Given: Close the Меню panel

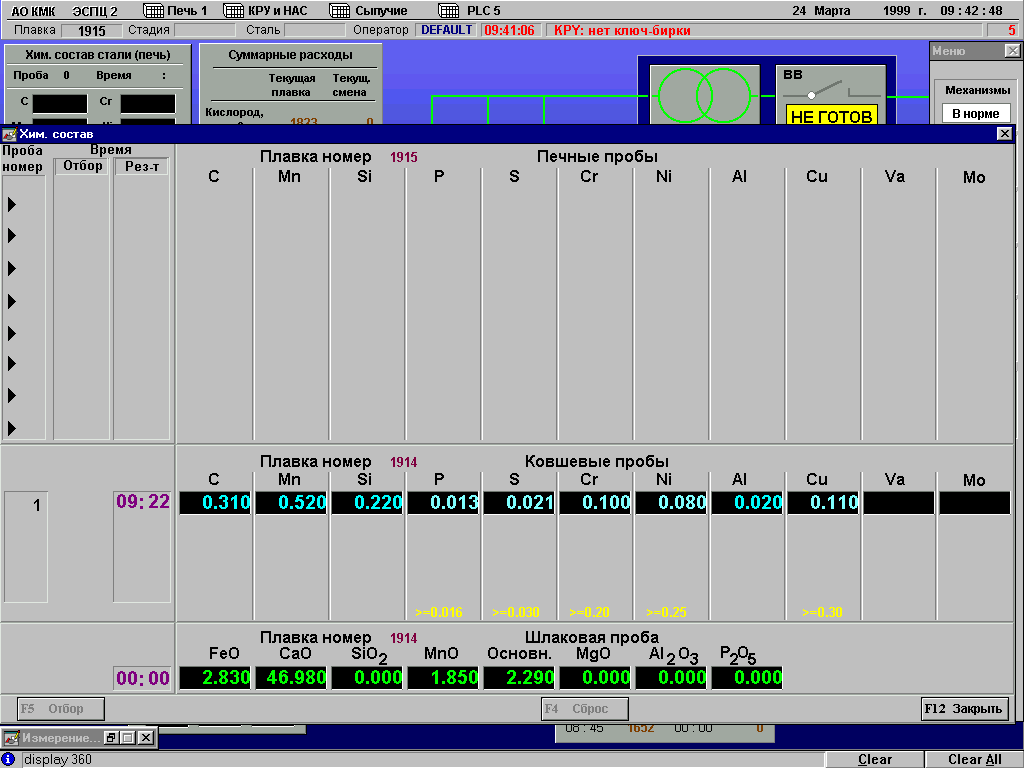Looking at the screenshot, I should point(1012,51).
